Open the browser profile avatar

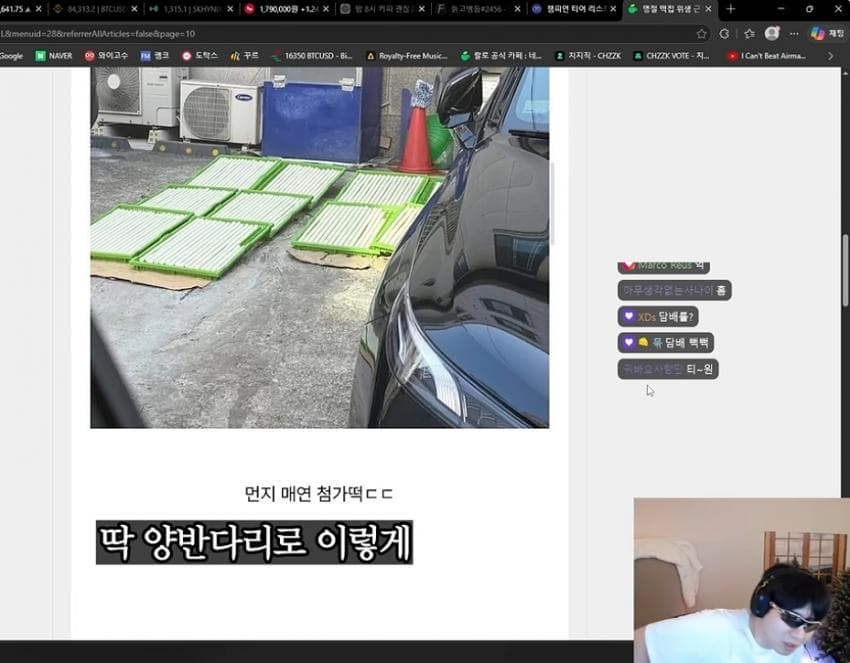point(772,34)
